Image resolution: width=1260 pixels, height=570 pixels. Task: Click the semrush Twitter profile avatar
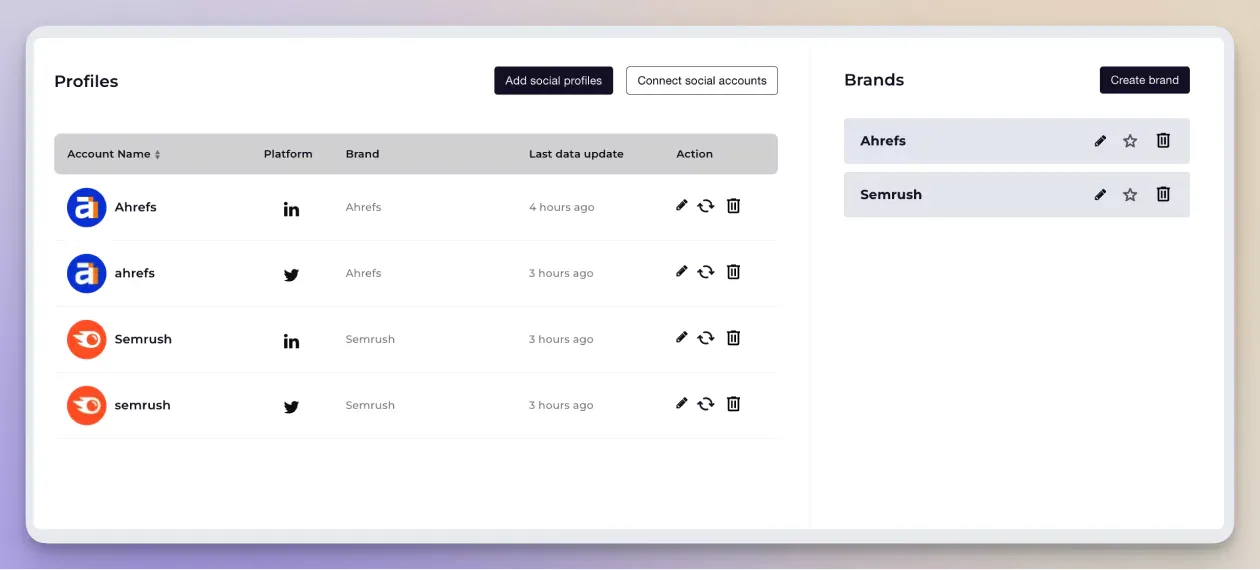(87, 405)
